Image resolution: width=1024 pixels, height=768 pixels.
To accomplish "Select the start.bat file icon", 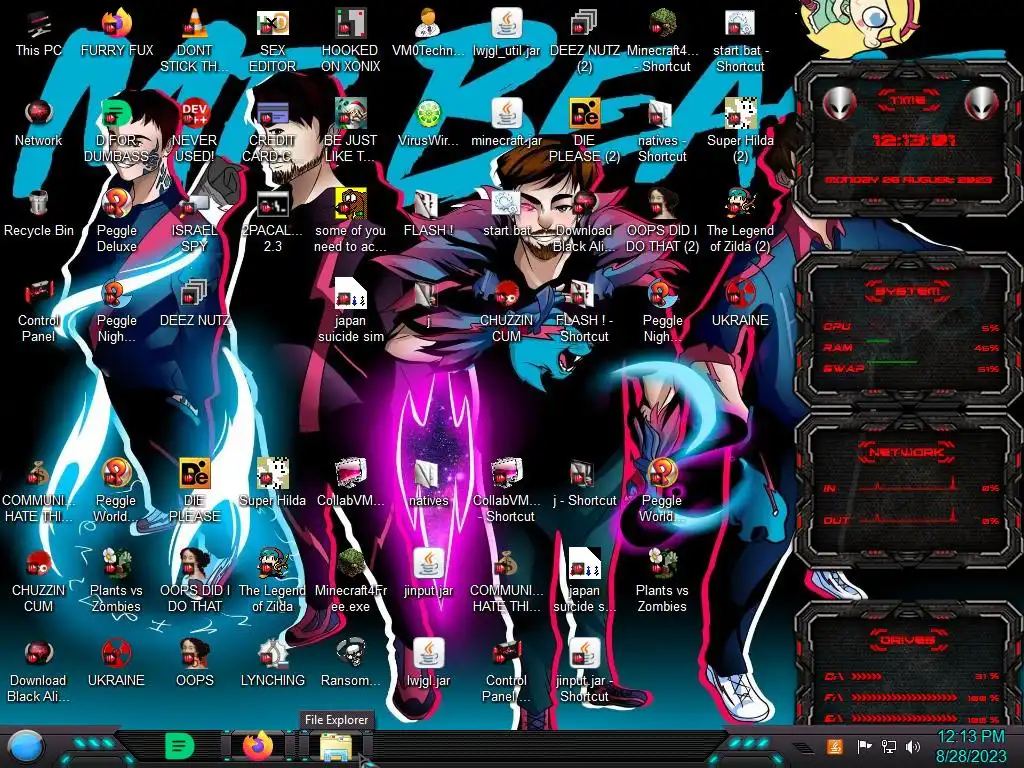I will coord(506,214).
